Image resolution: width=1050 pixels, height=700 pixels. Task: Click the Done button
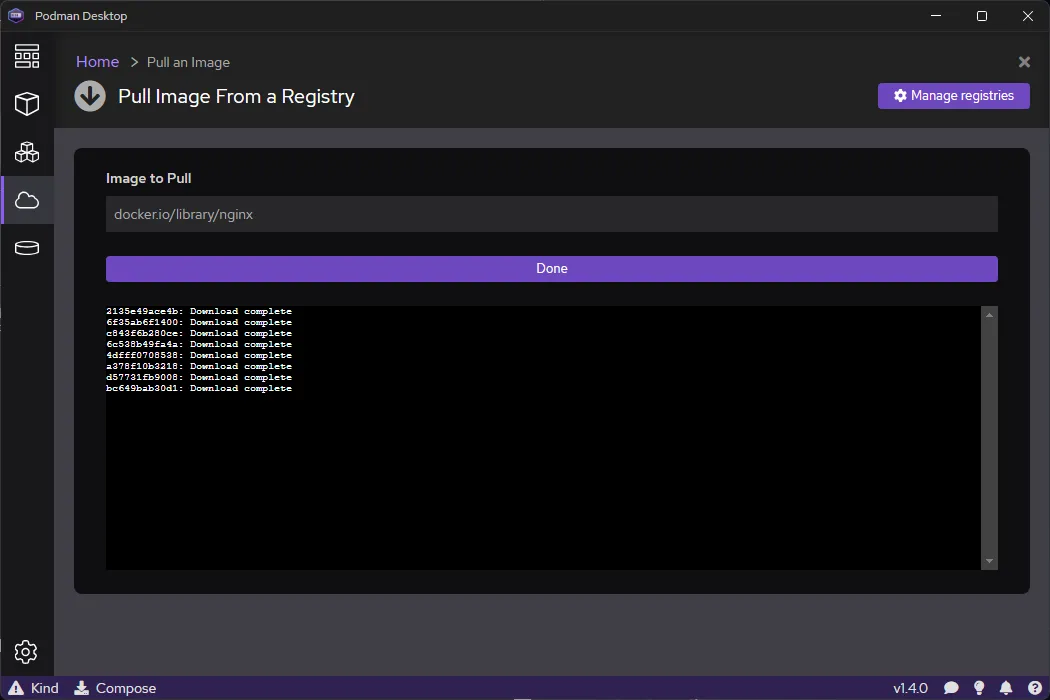click(x=552, y=269)
